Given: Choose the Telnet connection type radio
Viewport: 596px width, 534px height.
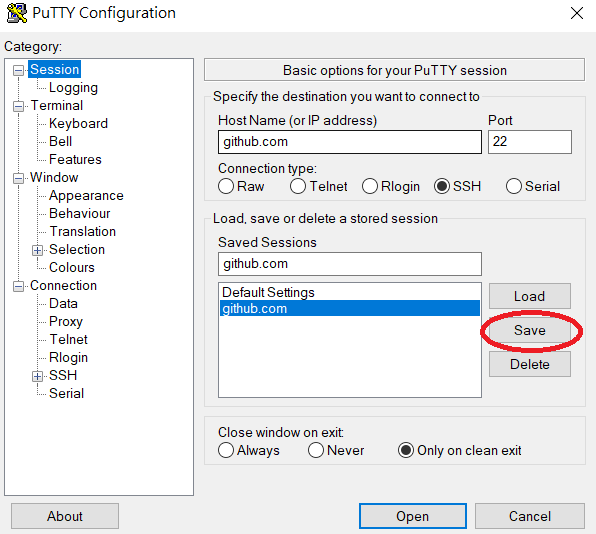Looking at the screenshot, I should 298,186.
